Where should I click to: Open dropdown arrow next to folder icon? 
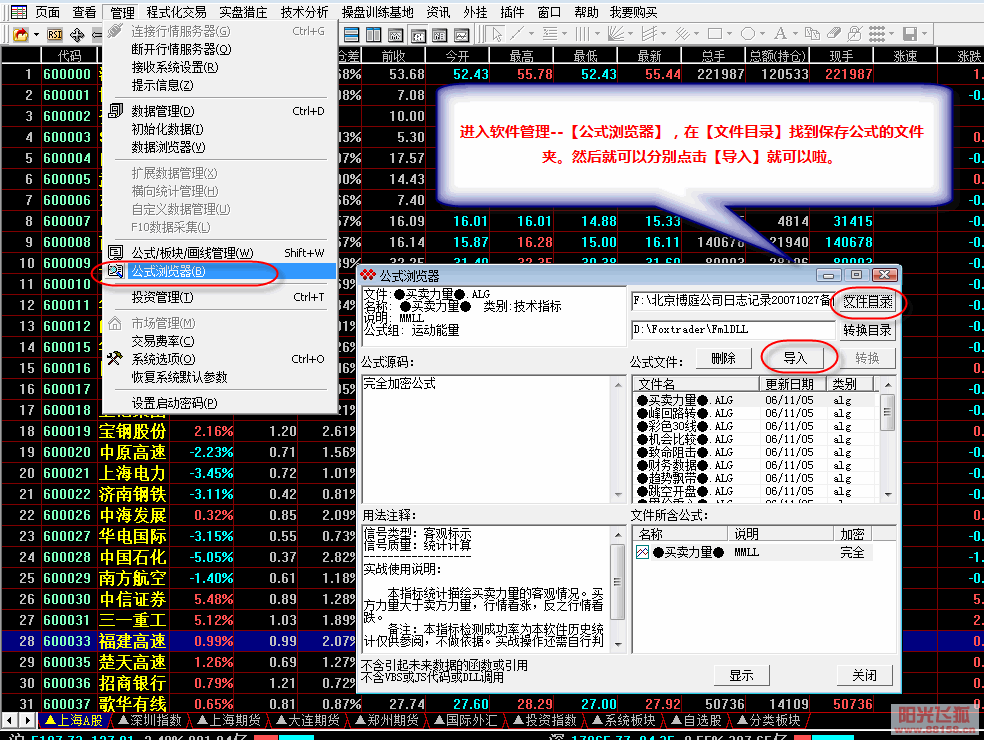click(x=36, y=35)
